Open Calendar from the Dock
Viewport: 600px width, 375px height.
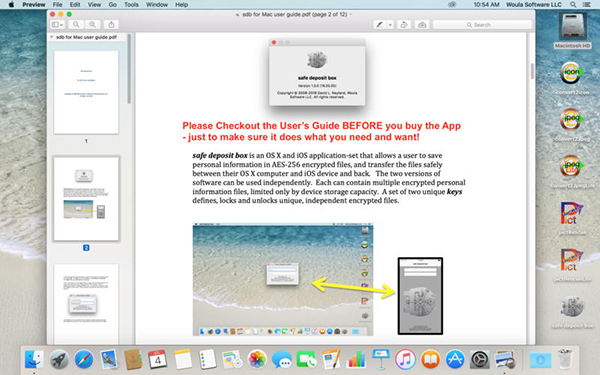158,359
